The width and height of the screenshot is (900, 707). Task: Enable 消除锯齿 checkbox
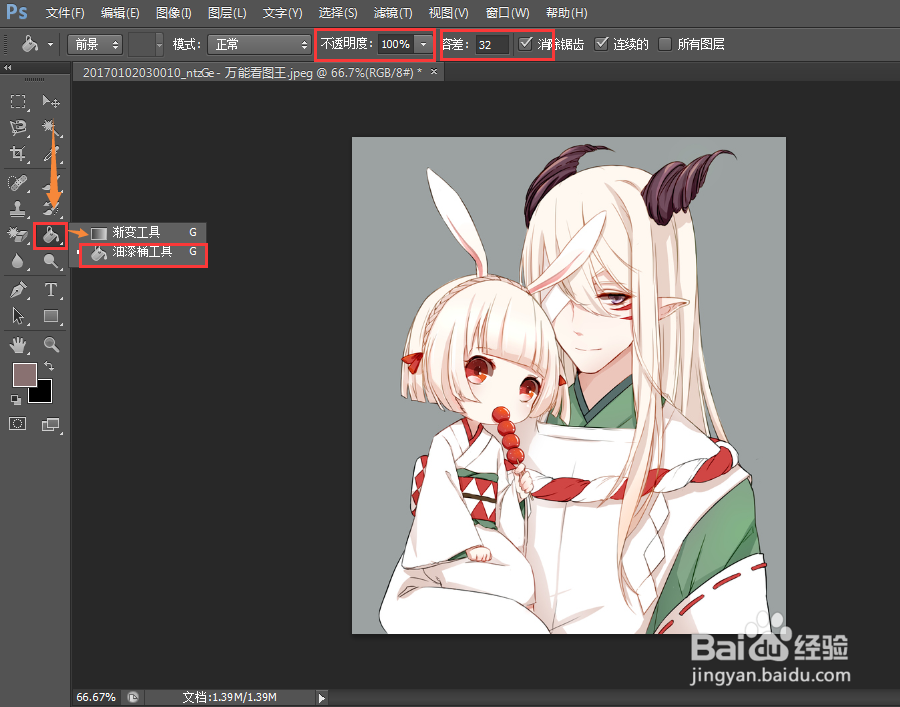tap(527, 43)
